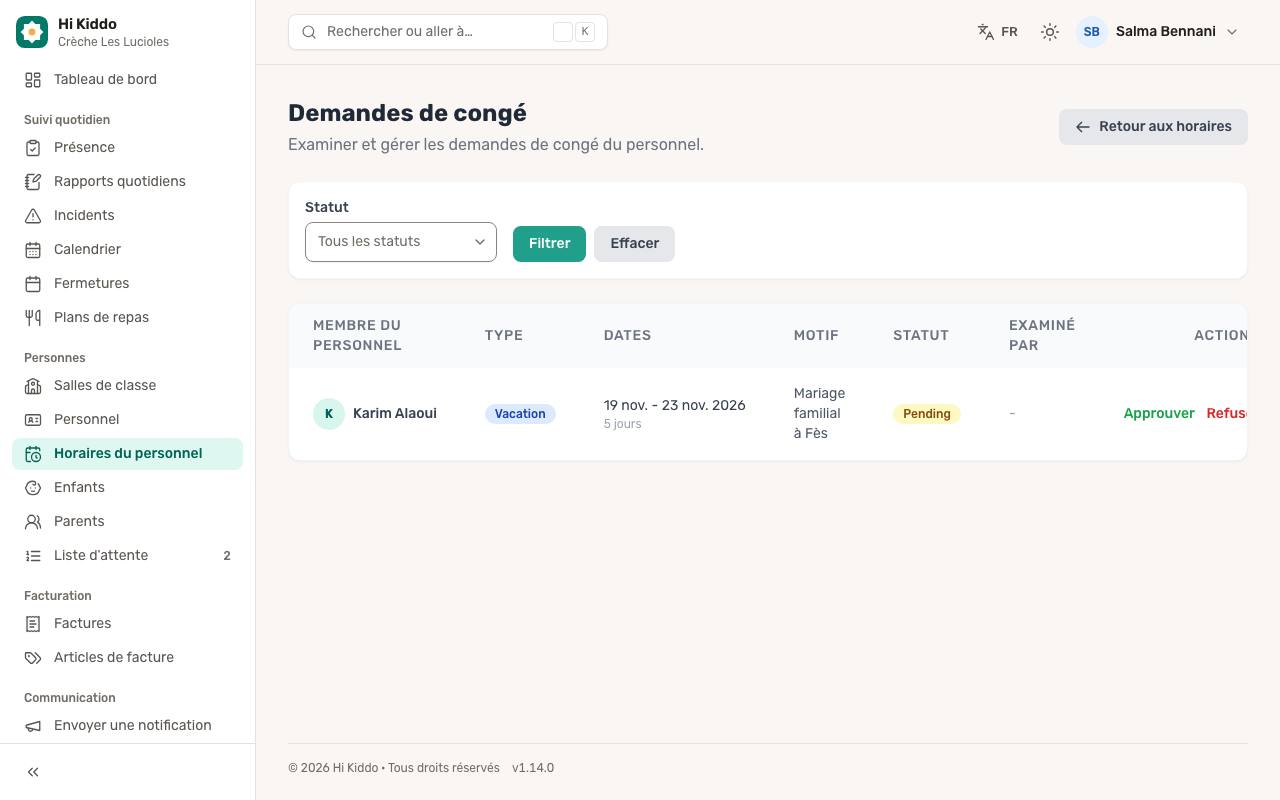This screenshot has height=800, width=1280.
Task: Click the date range 19 nov. - 23 nov. 2026
Action: point(675,406)
